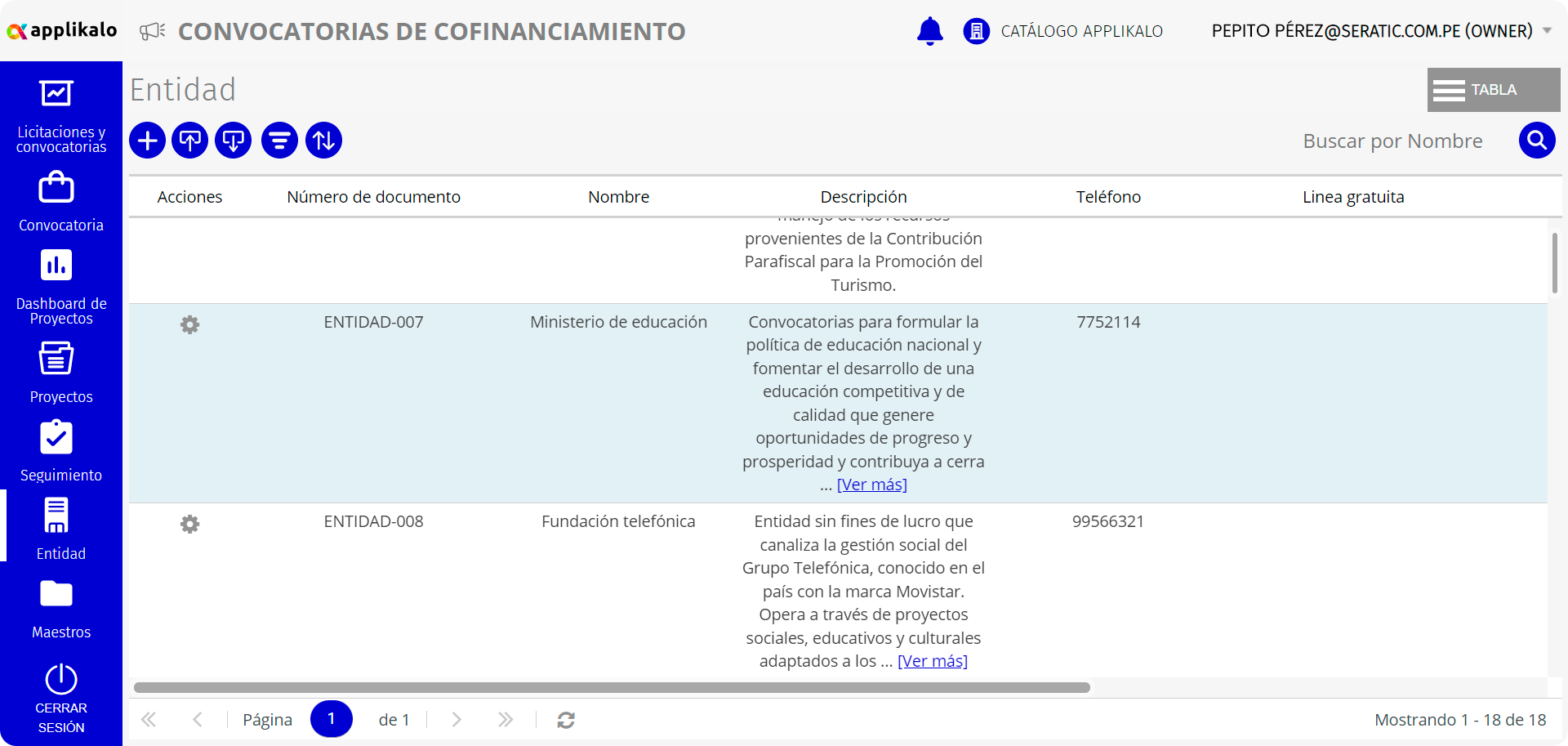The image size is (1568, 746).
Task: Open Dashboard de Proyectos
Action: click(61, 288)
